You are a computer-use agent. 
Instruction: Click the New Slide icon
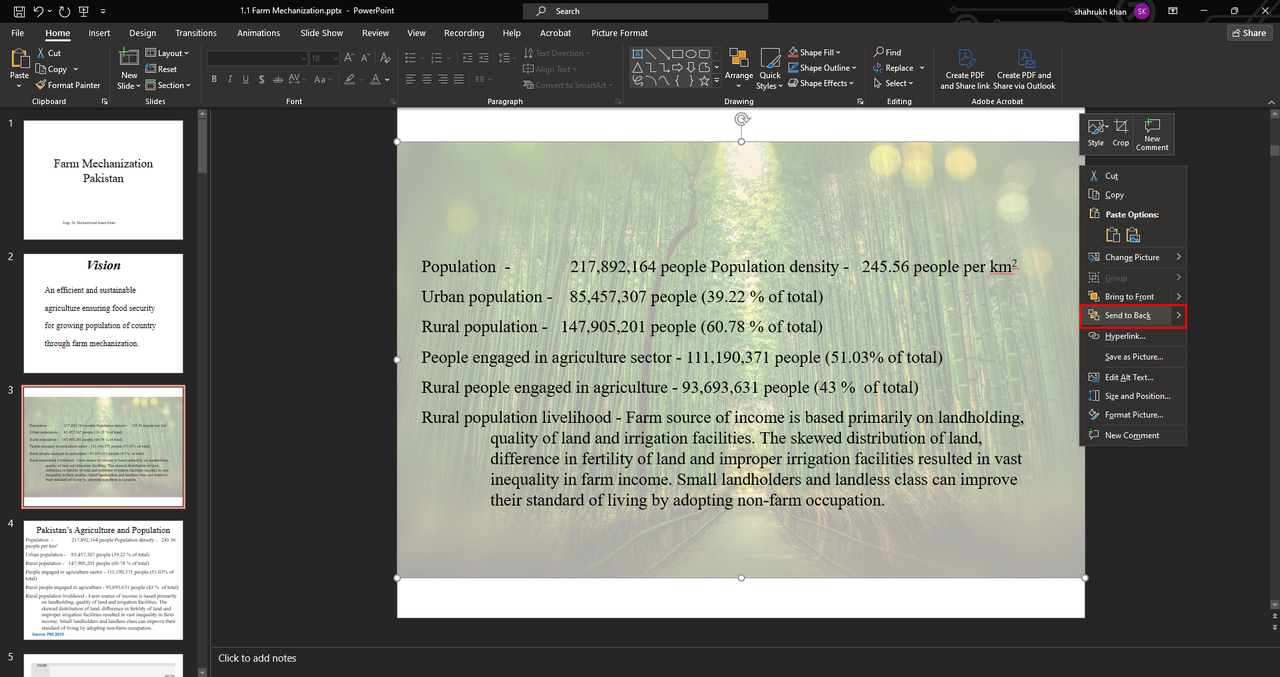point(129,58)
